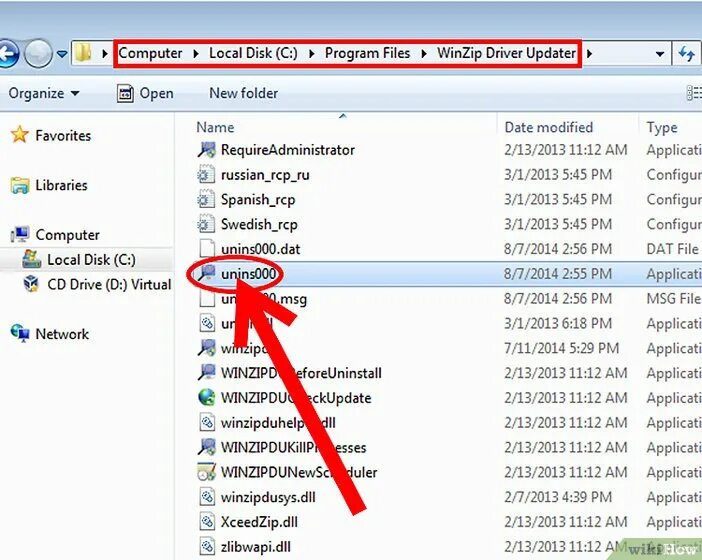702x560 pixels.
Task: Select the WINZIPDUBeforeUninstall application icon
Action: tap(206, 372)
